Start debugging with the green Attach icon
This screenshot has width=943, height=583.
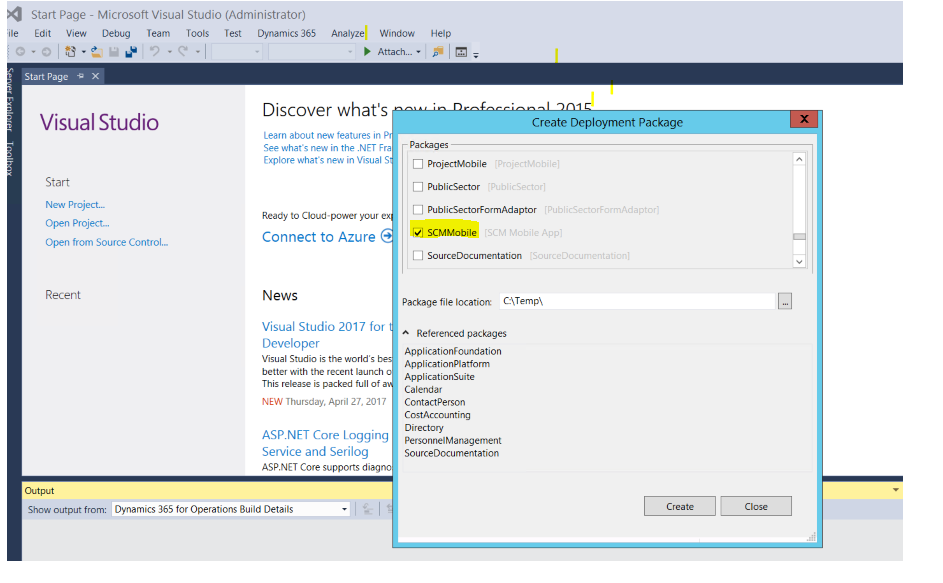(x=367, y=51)
